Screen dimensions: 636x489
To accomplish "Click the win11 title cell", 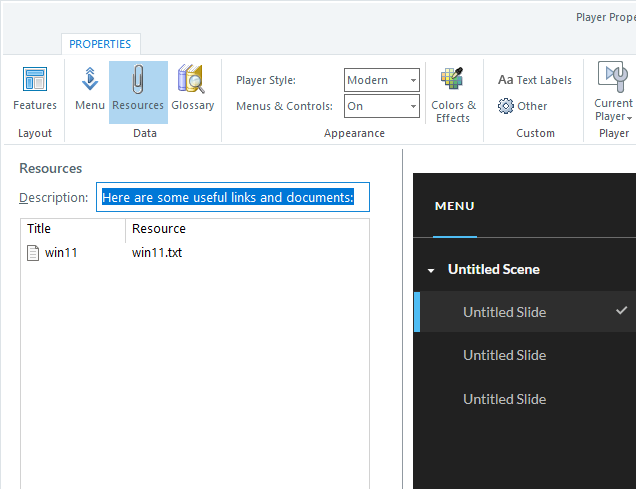I will pos(61,253).
